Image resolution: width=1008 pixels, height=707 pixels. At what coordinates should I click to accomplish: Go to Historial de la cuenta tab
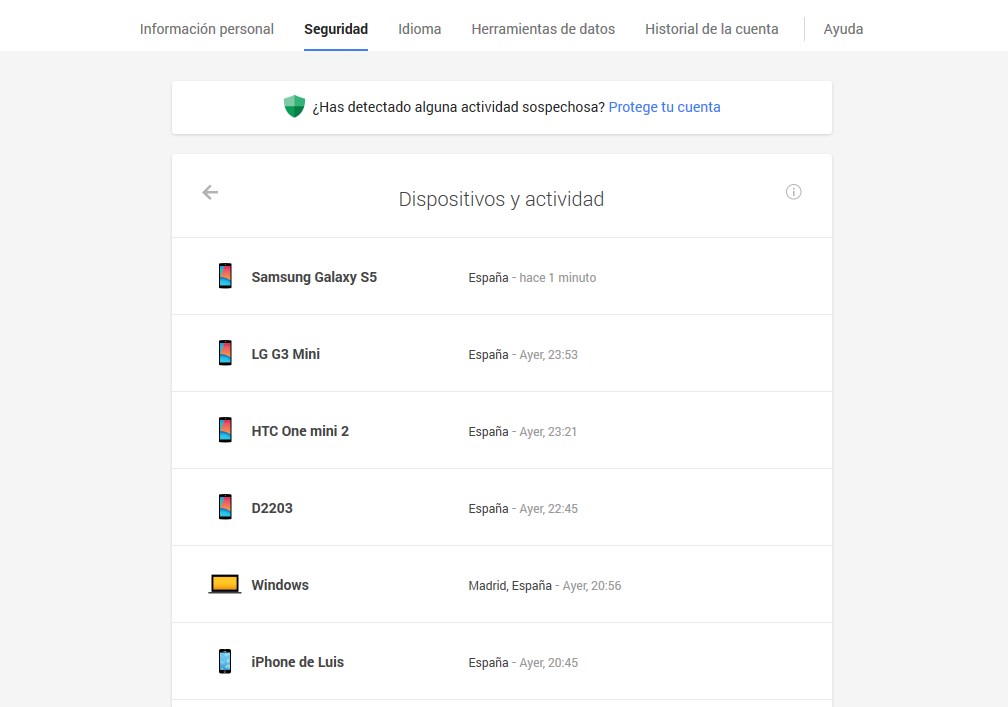pyautogui.click(x=711, y=29)
